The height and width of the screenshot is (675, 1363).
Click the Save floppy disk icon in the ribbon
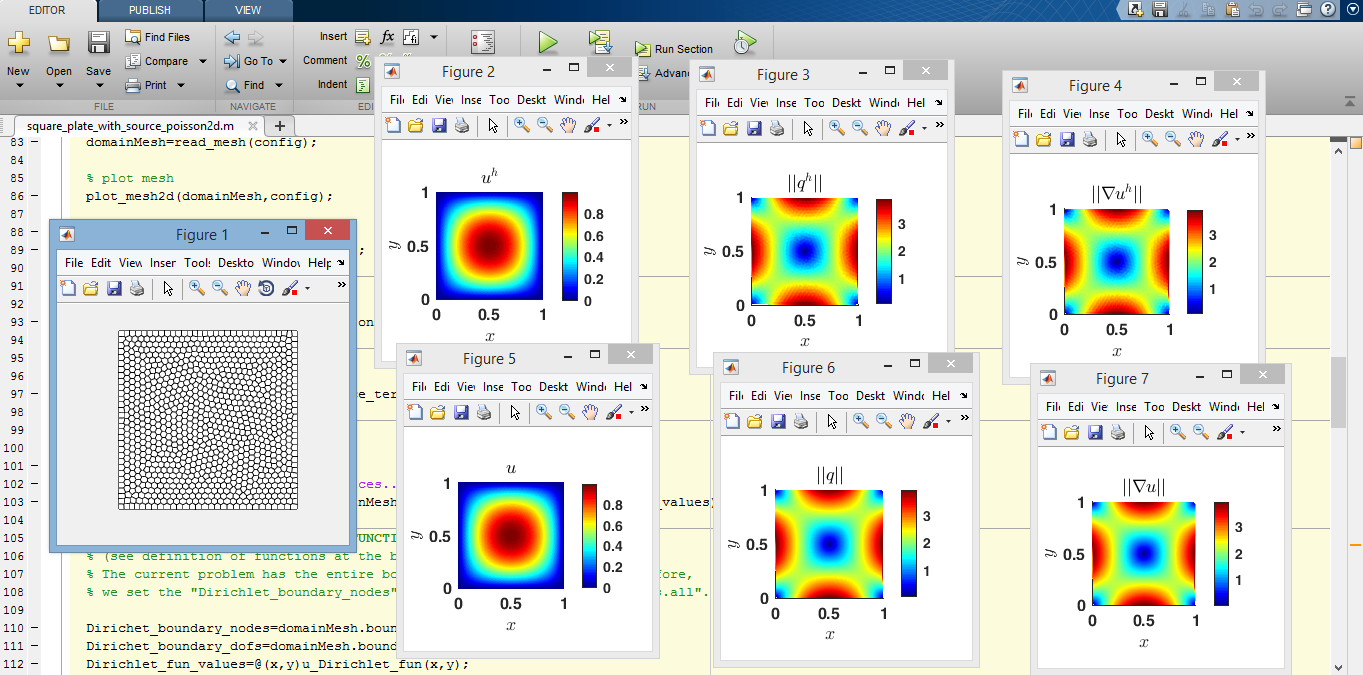click(98, 43)
